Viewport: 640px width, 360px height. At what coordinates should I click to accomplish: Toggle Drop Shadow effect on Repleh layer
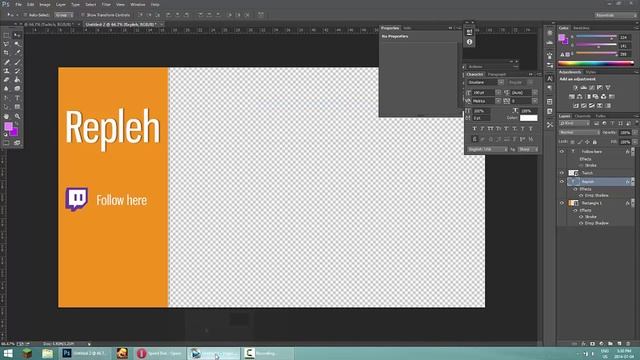[x=581, y=196]
